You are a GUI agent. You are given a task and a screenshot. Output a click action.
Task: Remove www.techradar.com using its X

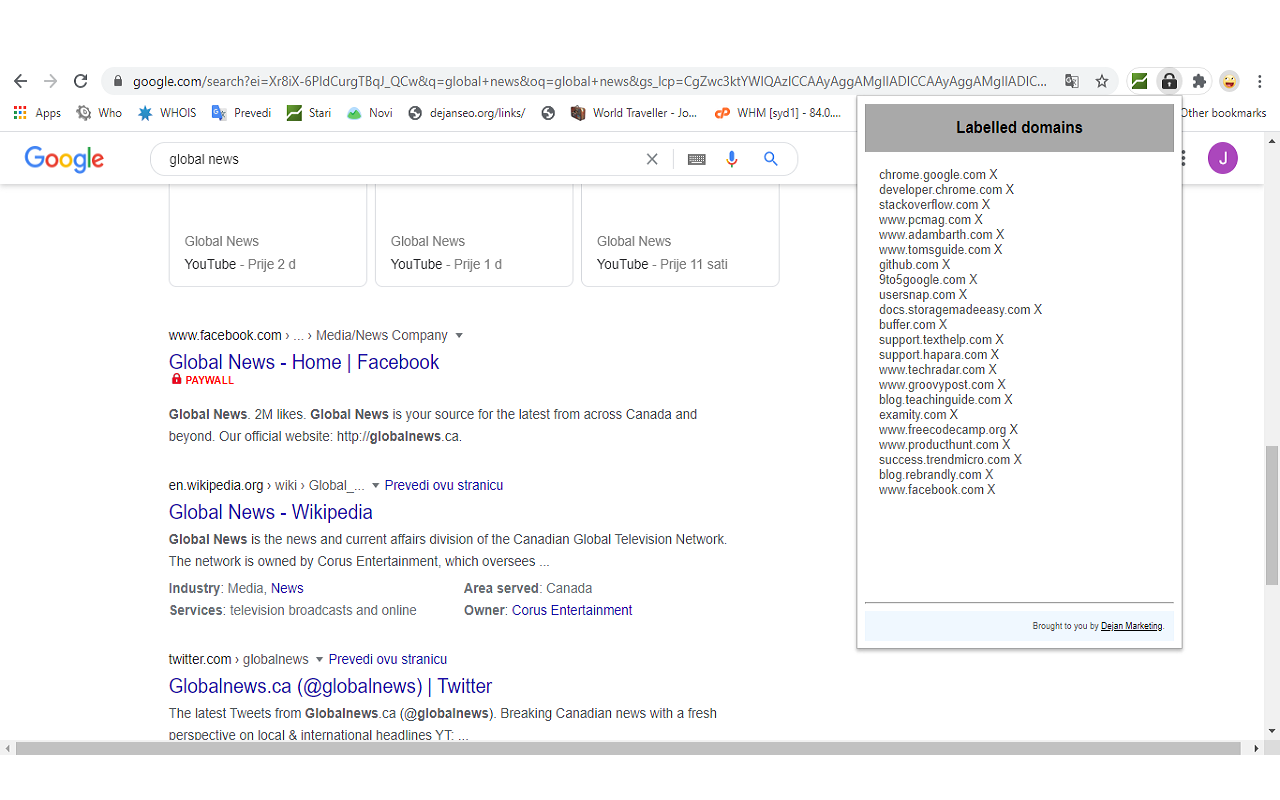(x=993, y=370)
